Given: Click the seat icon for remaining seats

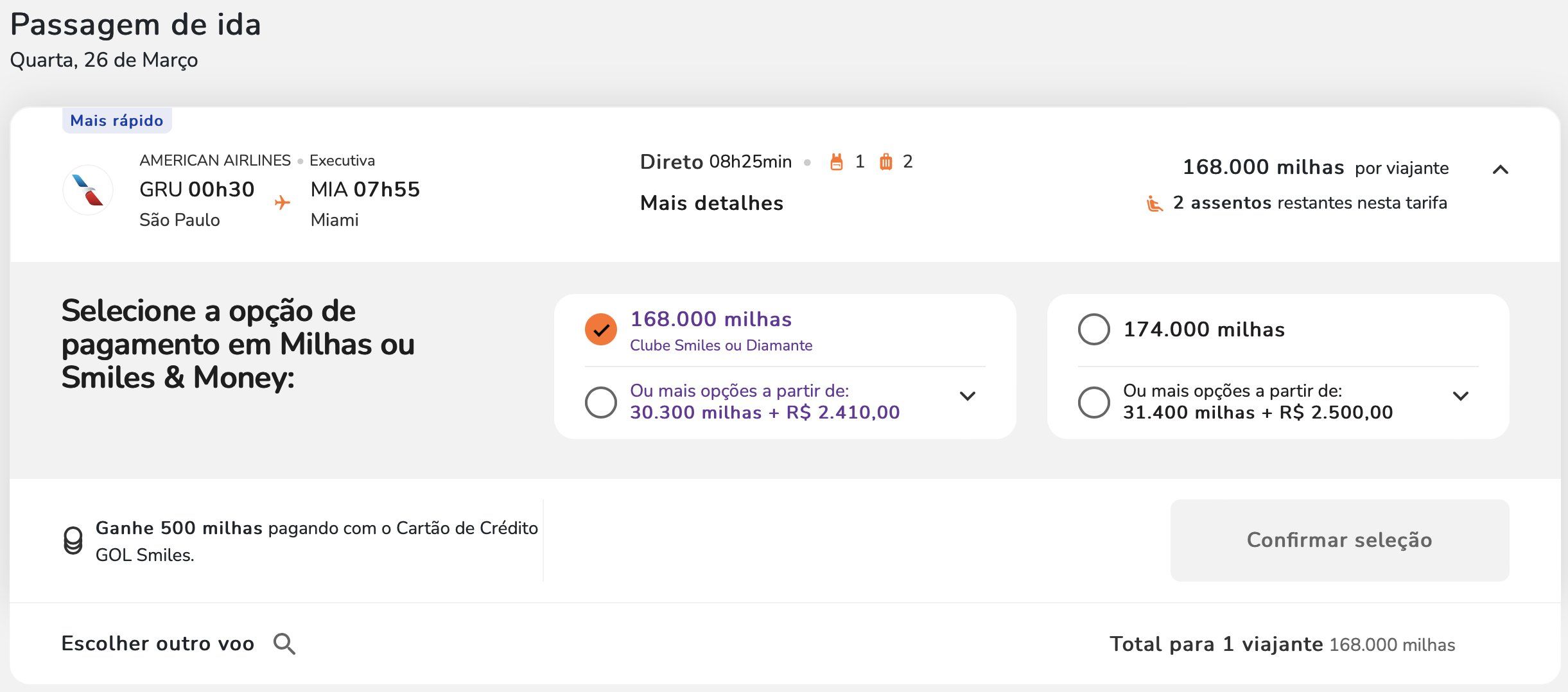Looking at the screenshot, I should 1154,203.
